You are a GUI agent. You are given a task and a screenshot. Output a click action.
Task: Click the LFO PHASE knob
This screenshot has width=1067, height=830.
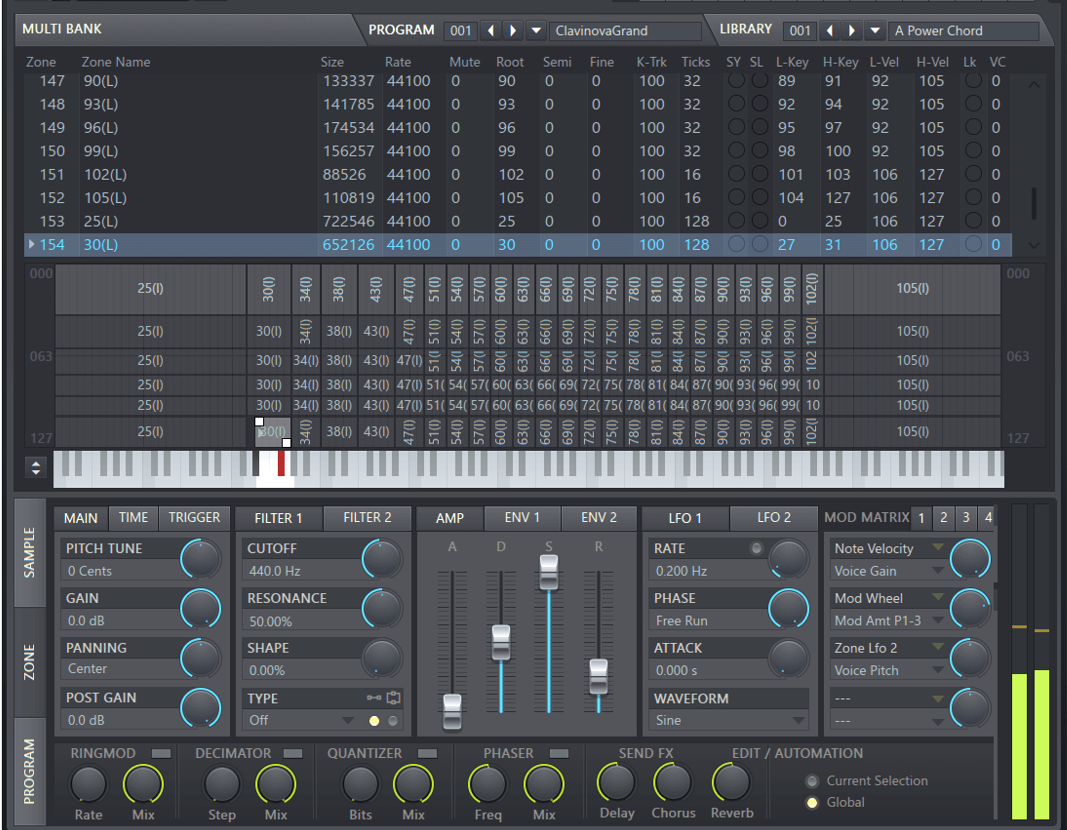(x=789, y=609)
